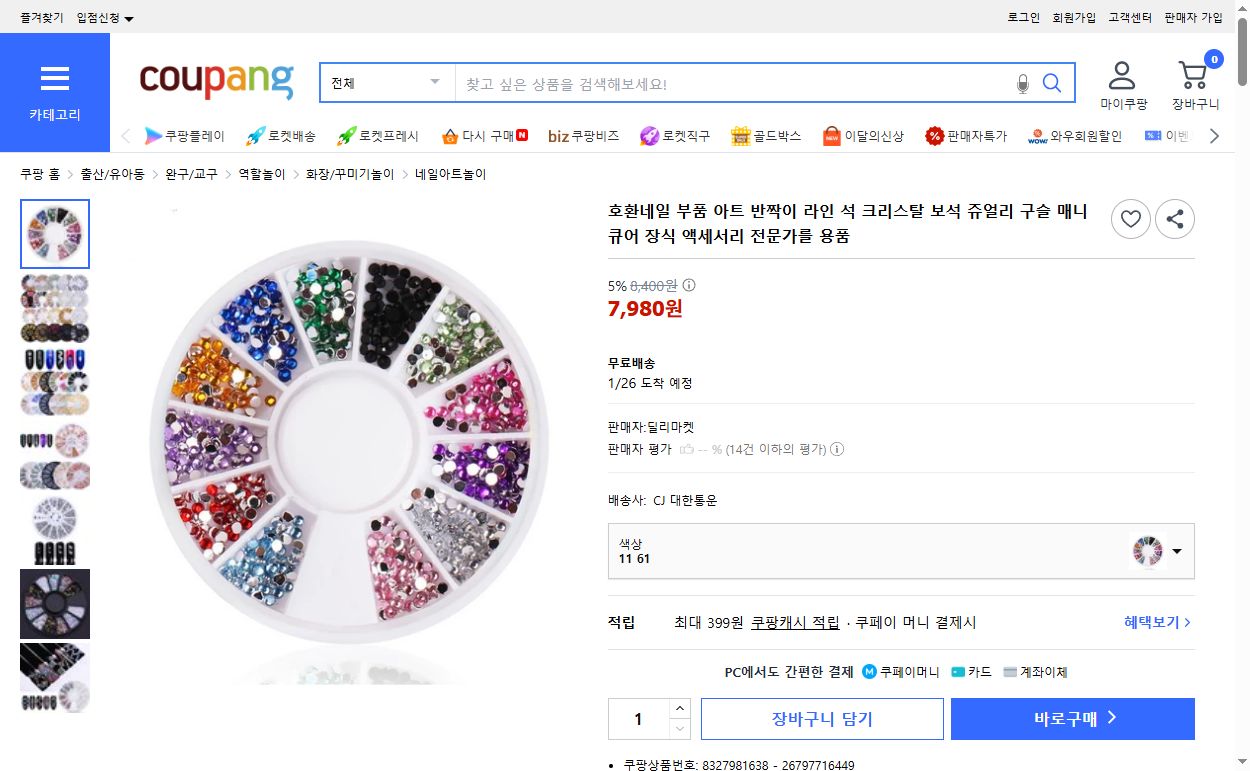Go to 네일아트놀이 in the breadcrumb
This screenshot has width=1250, height=771.
(450, 173)
